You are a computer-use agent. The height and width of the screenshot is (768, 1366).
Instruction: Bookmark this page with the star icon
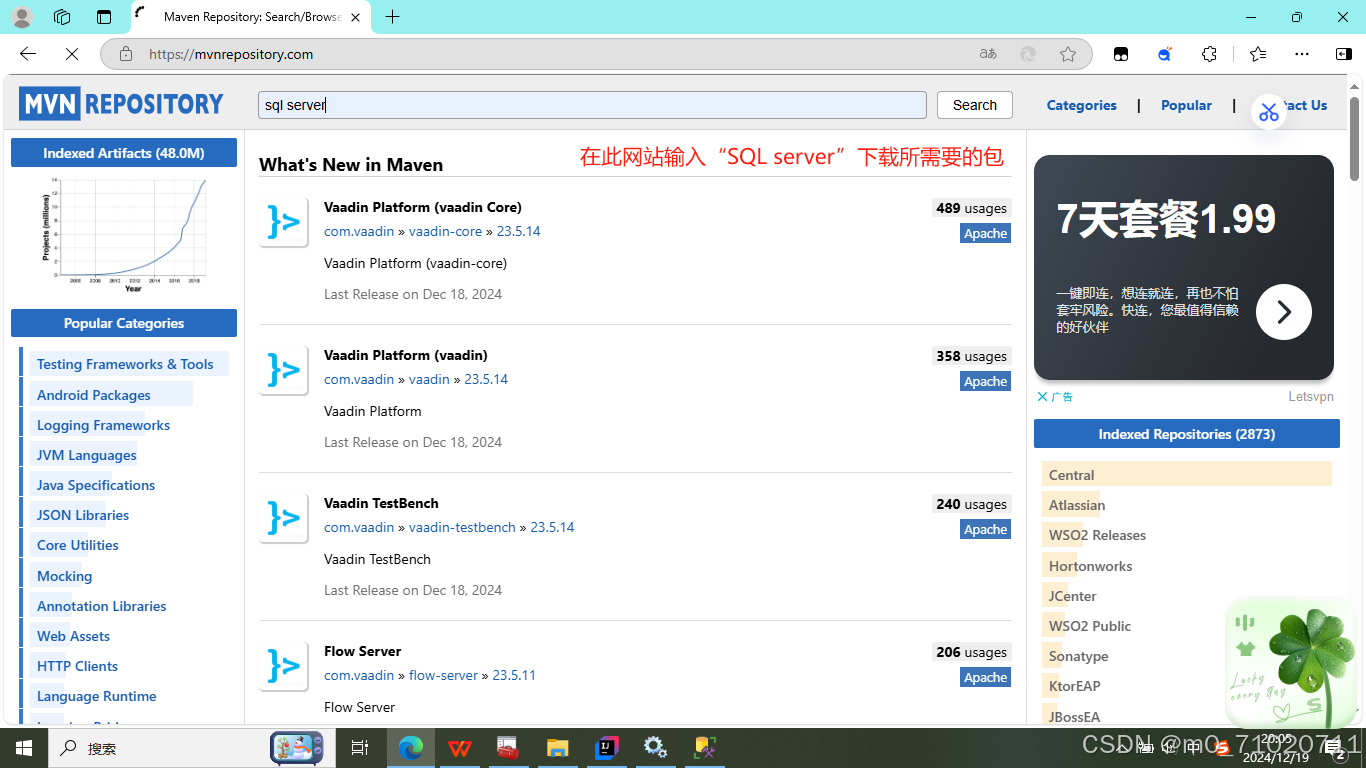click(x=1068, y=54)
